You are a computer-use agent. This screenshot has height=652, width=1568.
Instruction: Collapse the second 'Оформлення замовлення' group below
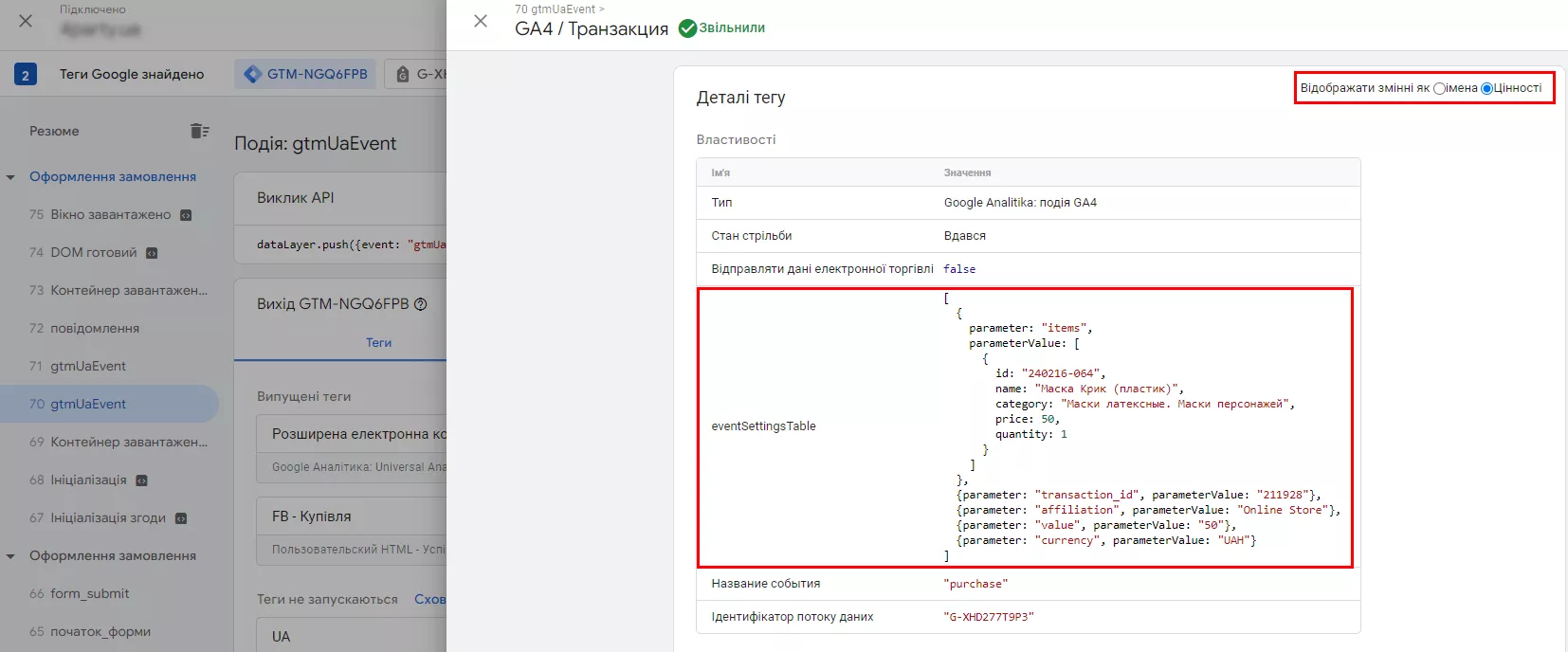click(x=10, y=556)
